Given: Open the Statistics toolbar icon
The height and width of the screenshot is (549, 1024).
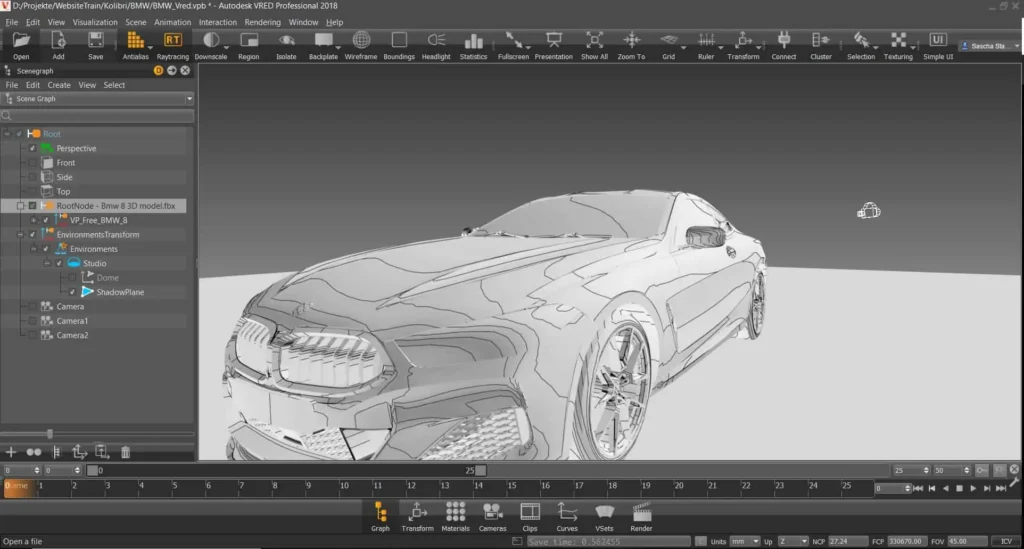Looking at the screenshot, I should click(473, 41).
